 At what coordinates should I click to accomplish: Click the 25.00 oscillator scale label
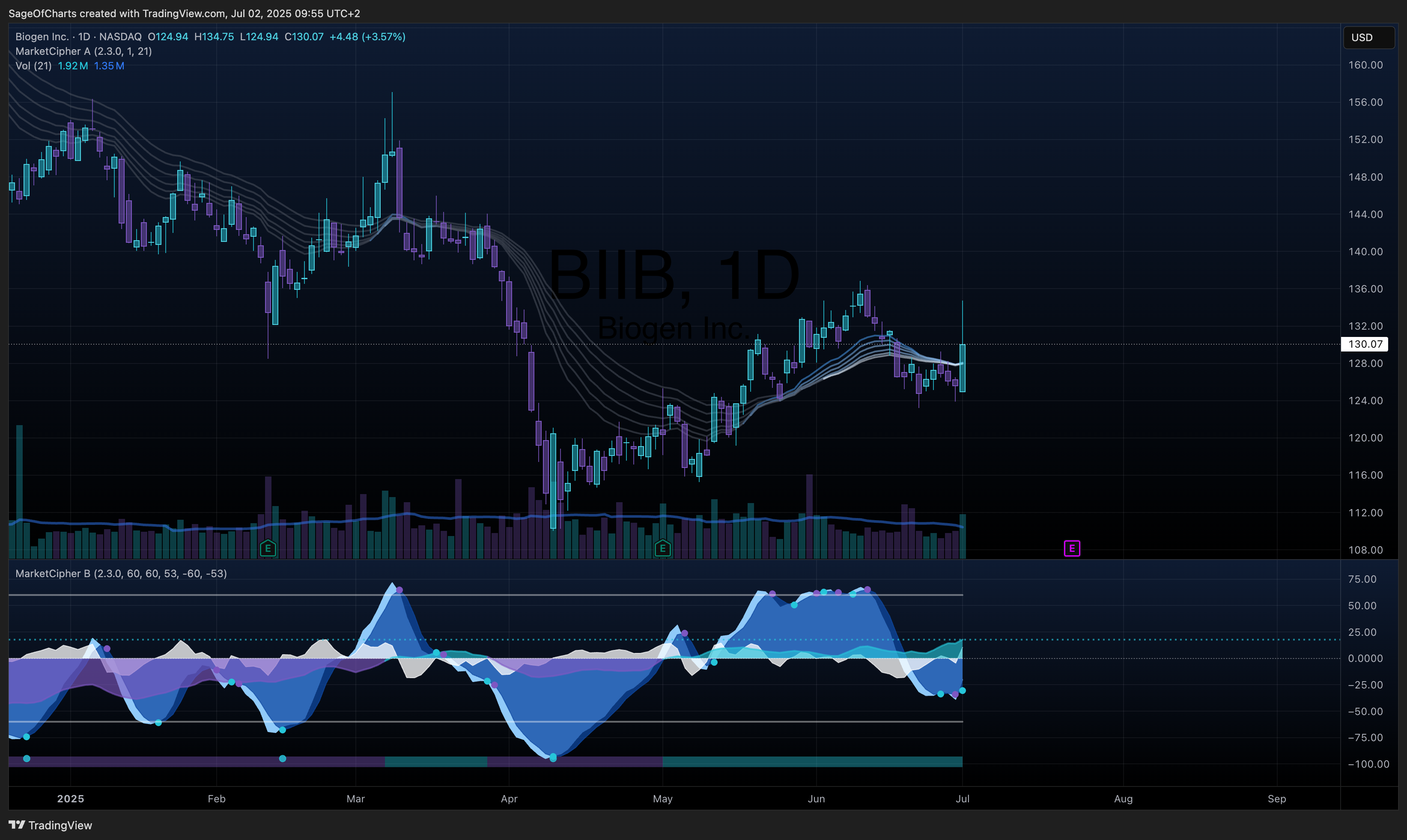coord(1362,632)
